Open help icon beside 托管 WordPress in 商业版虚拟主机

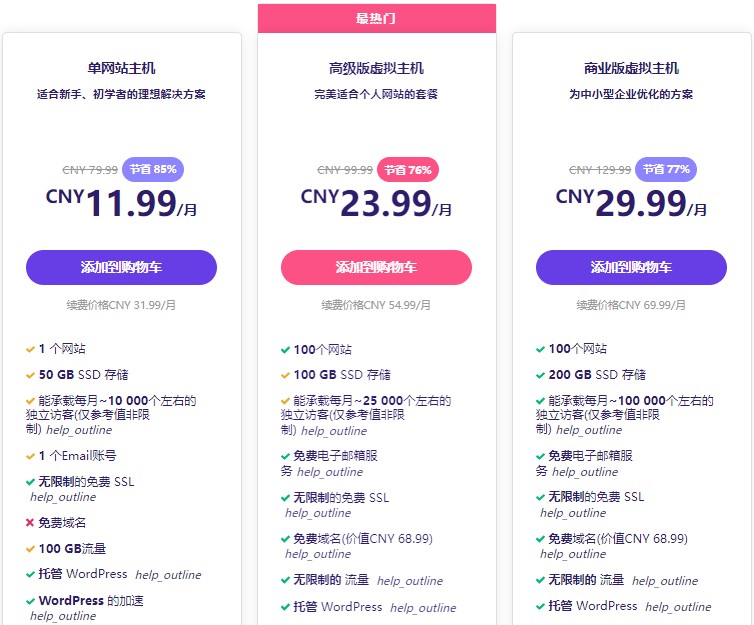pyautogui.click(x=678, y=607)
